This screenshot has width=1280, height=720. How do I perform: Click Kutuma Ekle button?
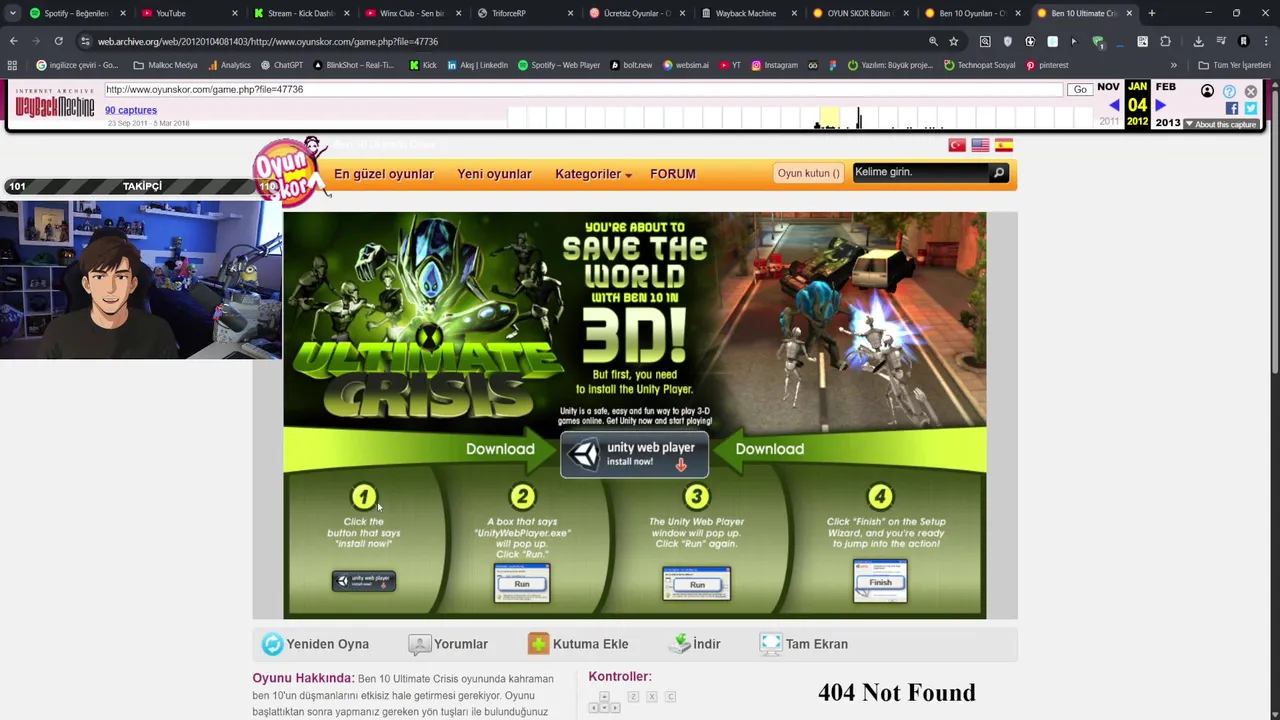(x=578, y=644)
